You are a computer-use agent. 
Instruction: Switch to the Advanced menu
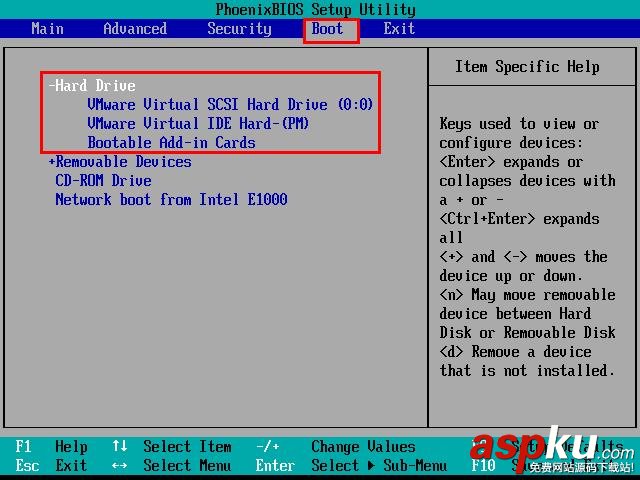(x=135, y=29)
